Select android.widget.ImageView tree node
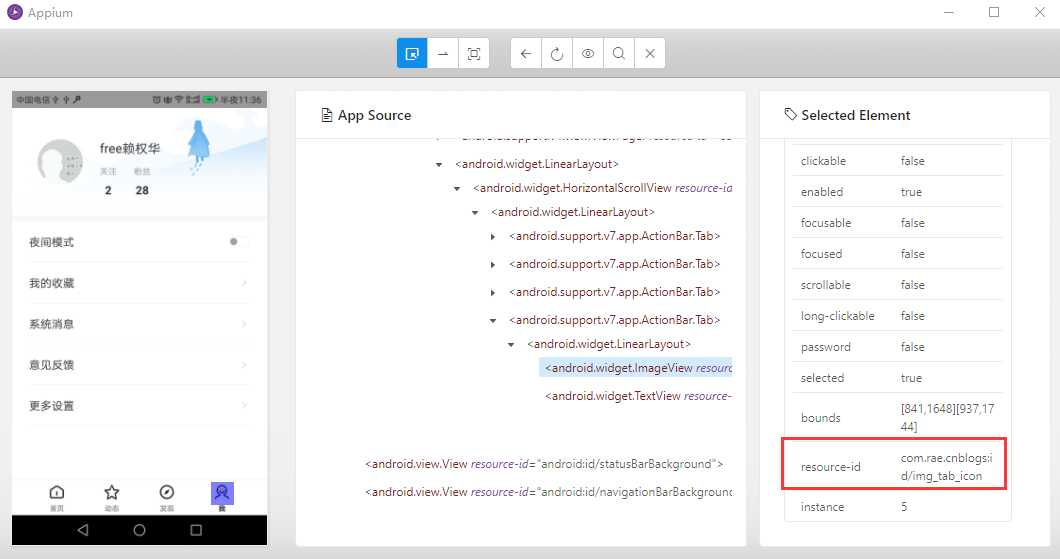 636,368
